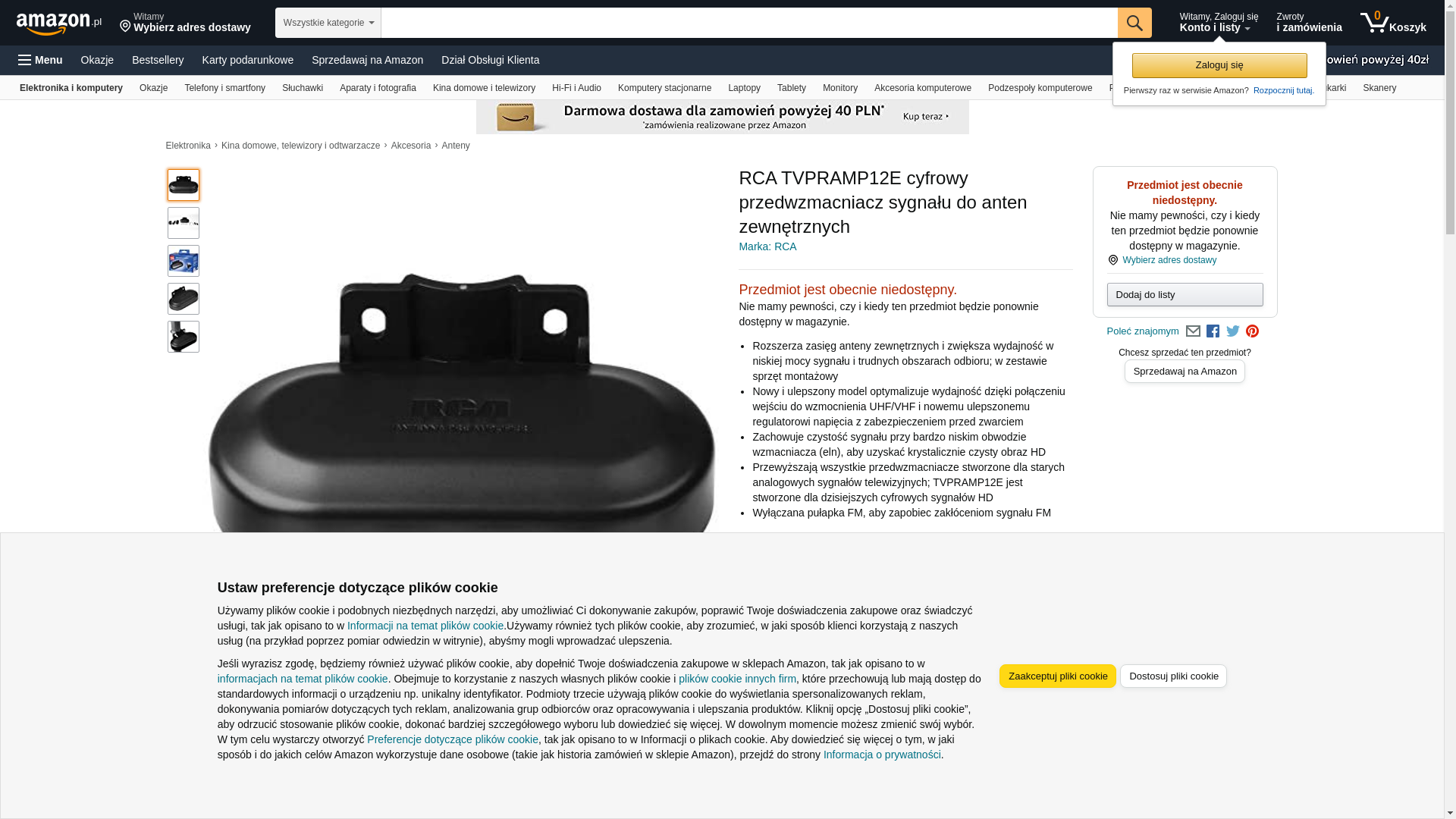The image size is (1456, 819).
Task: Click the delivery address location pin
Action: pos(125,27)
